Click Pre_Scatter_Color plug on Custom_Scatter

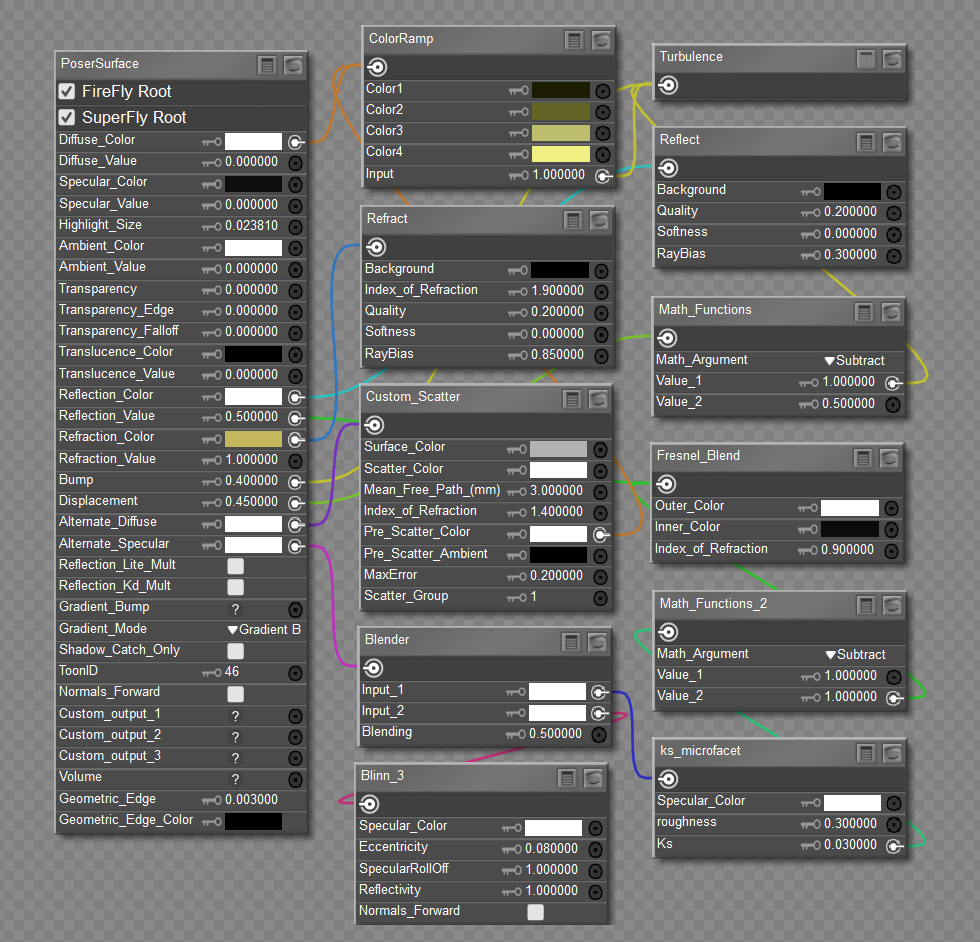click(600, 534)
